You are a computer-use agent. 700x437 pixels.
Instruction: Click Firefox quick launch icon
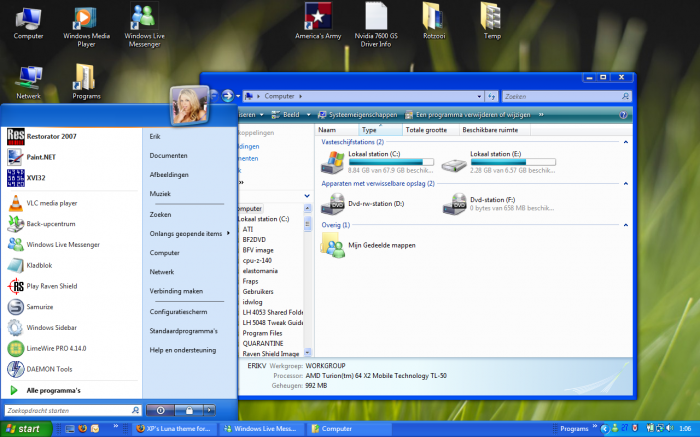click(82, 429)
